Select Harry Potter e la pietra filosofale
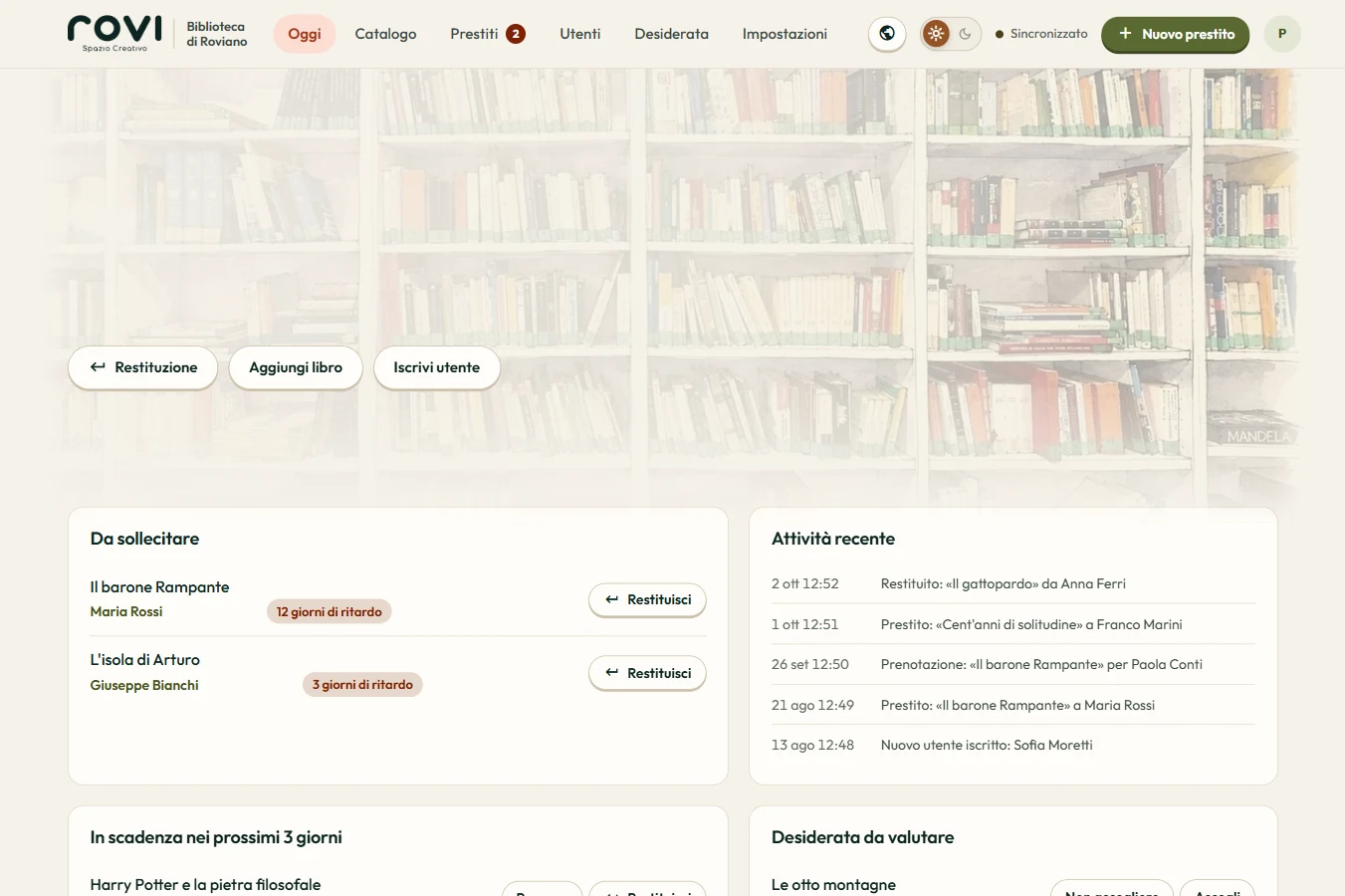 coord(205,885)
